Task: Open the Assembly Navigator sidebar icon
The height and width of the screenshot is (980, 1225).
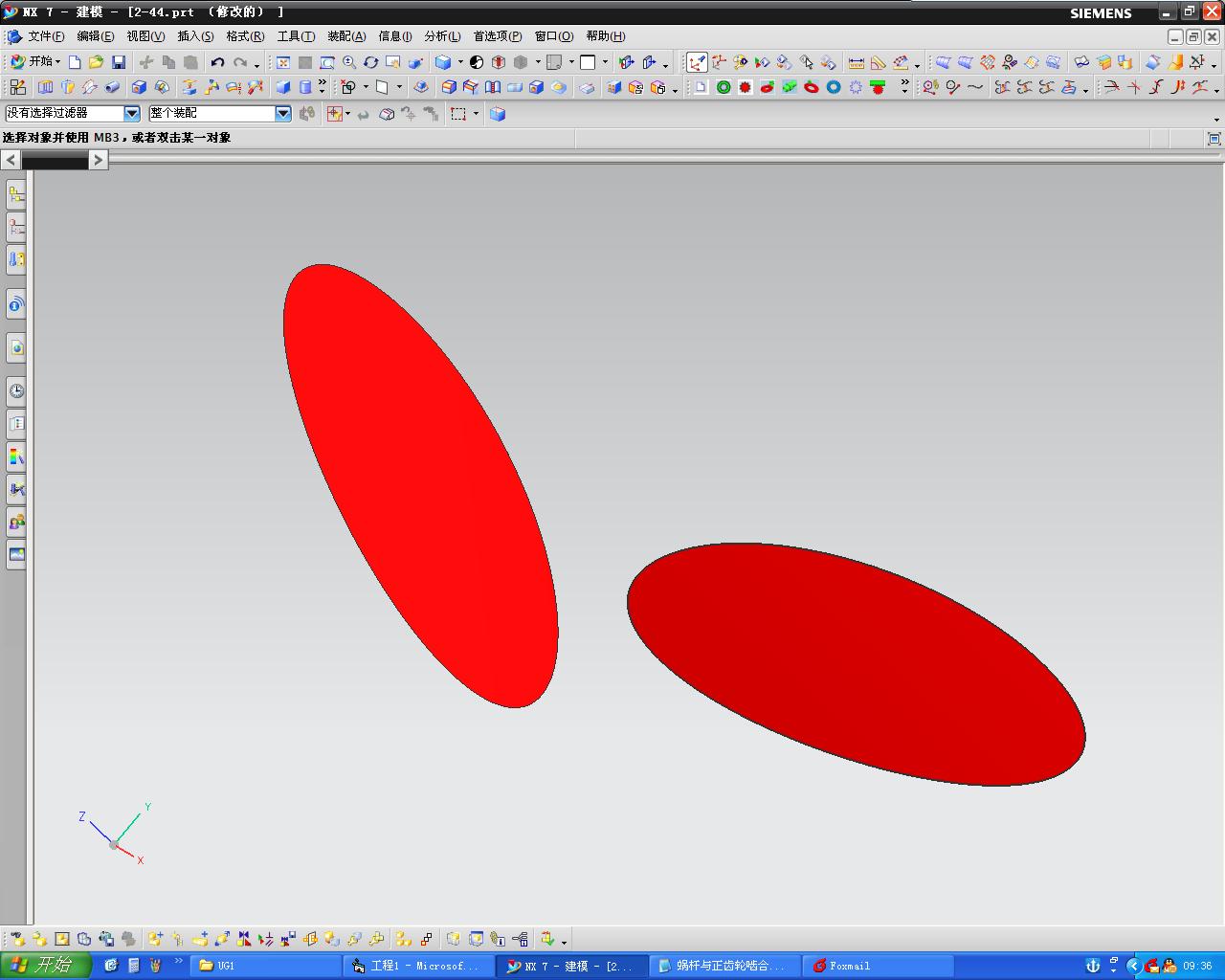Action: 16,195
